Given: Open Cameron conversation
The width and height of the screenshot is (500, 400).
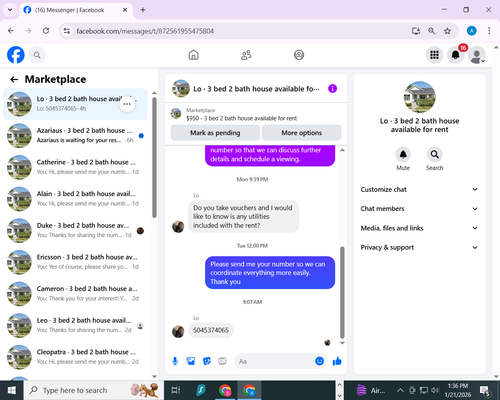Looking at the screenshot, I should [75, 294].
